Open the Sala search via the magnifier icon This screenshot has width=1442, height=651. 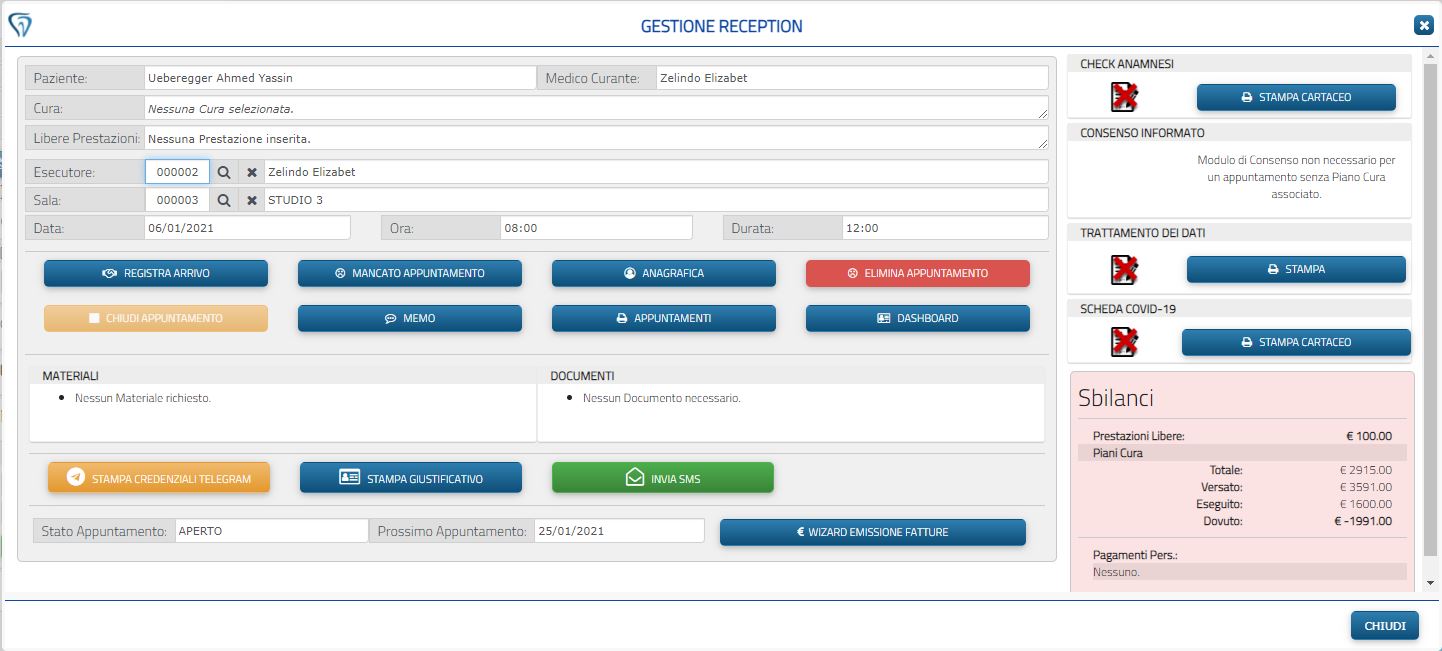223,199
